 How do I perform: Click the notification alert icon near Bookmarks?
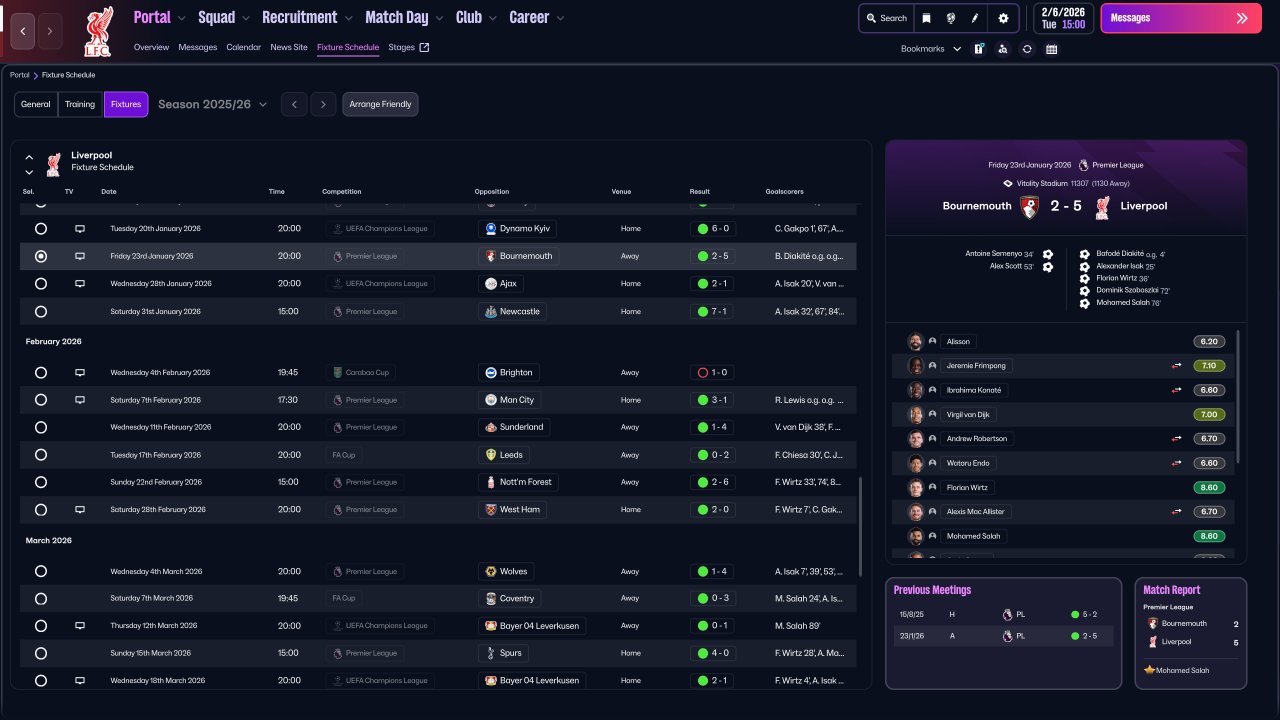point(979,49)
